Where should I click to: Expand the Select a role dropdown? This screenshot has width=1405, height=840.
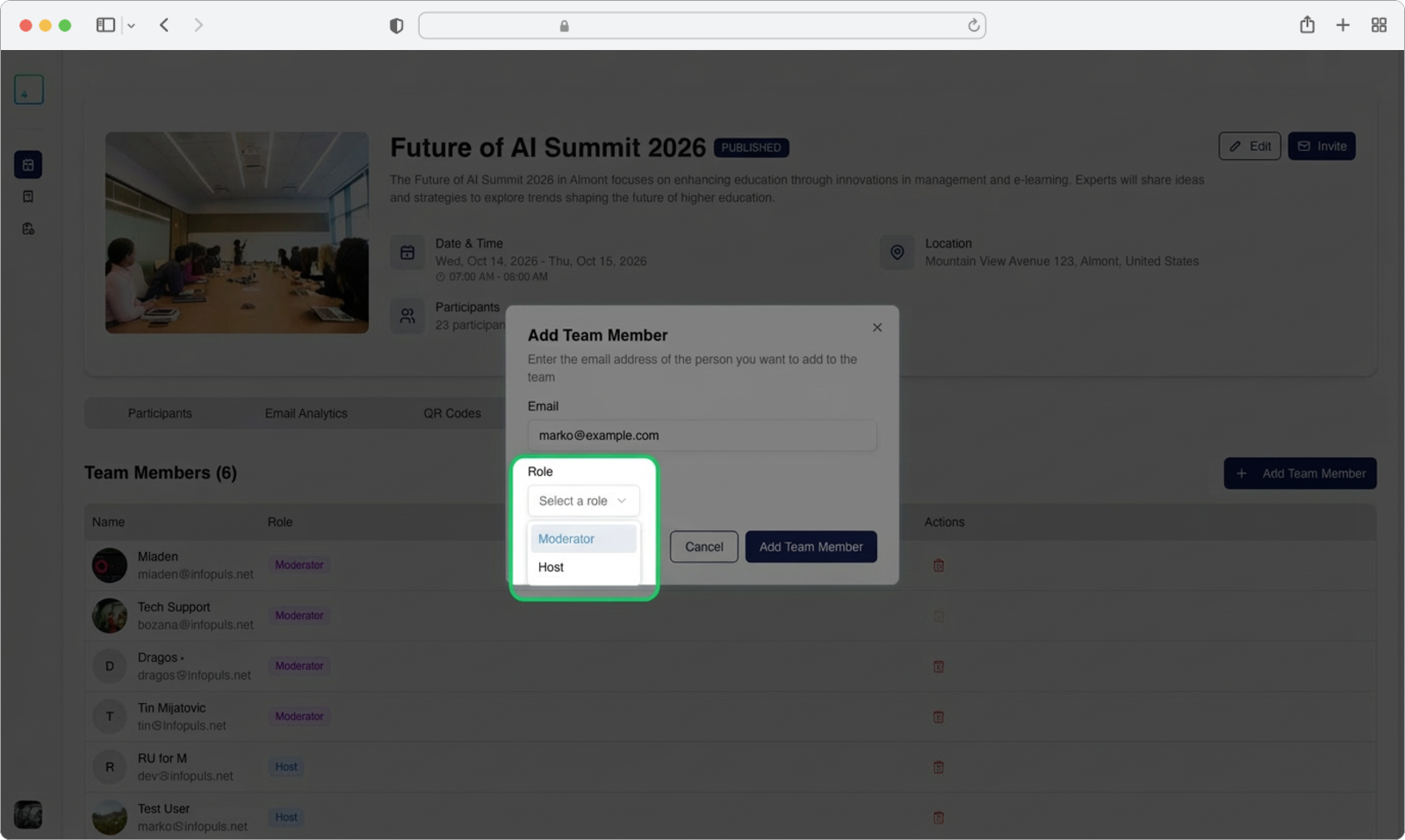[x=583, y=501]
